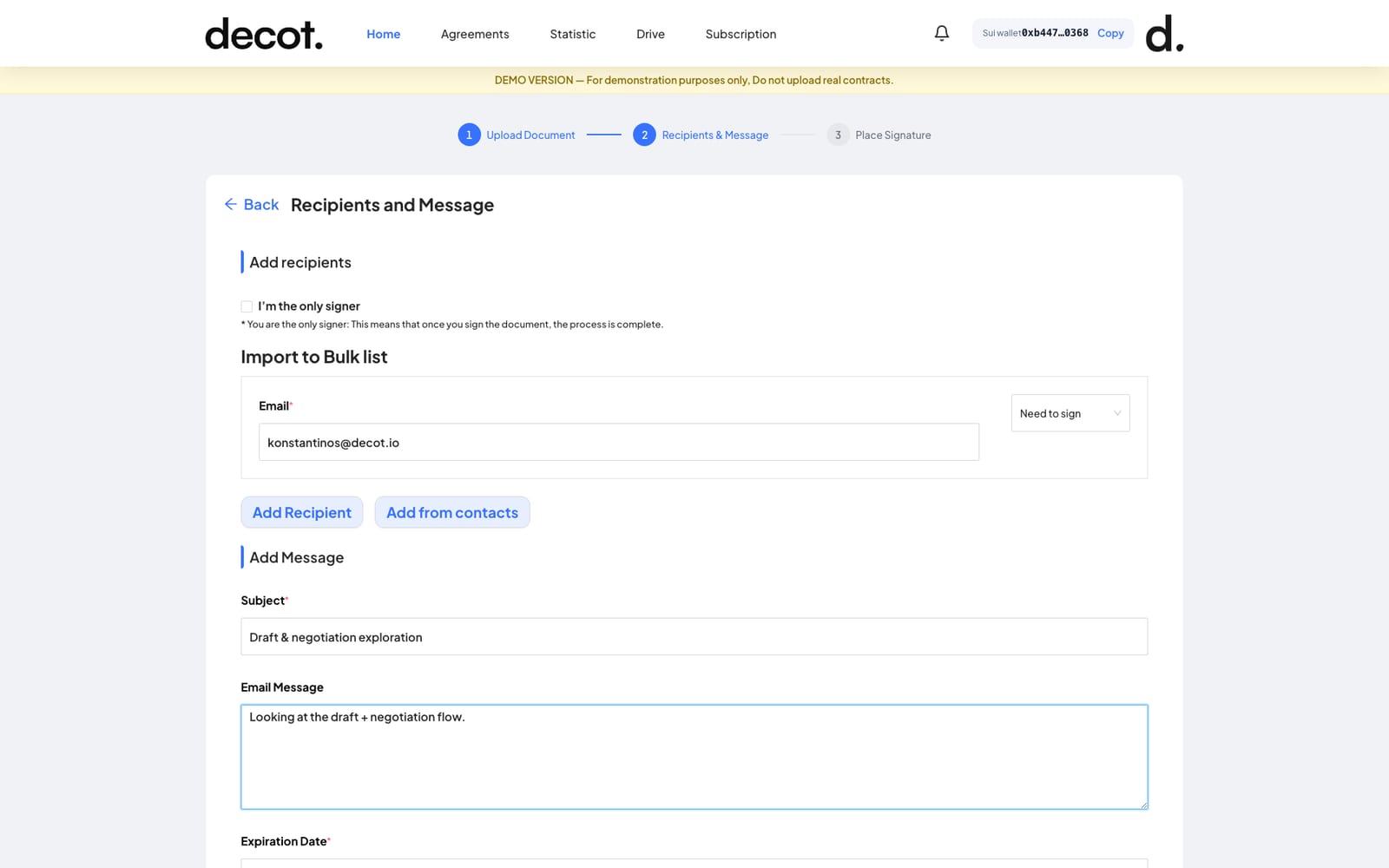The height and width of the screenshot is (868, 1389).
Task: Select Recipients & Message step label
Action: [x=715, y=135]
